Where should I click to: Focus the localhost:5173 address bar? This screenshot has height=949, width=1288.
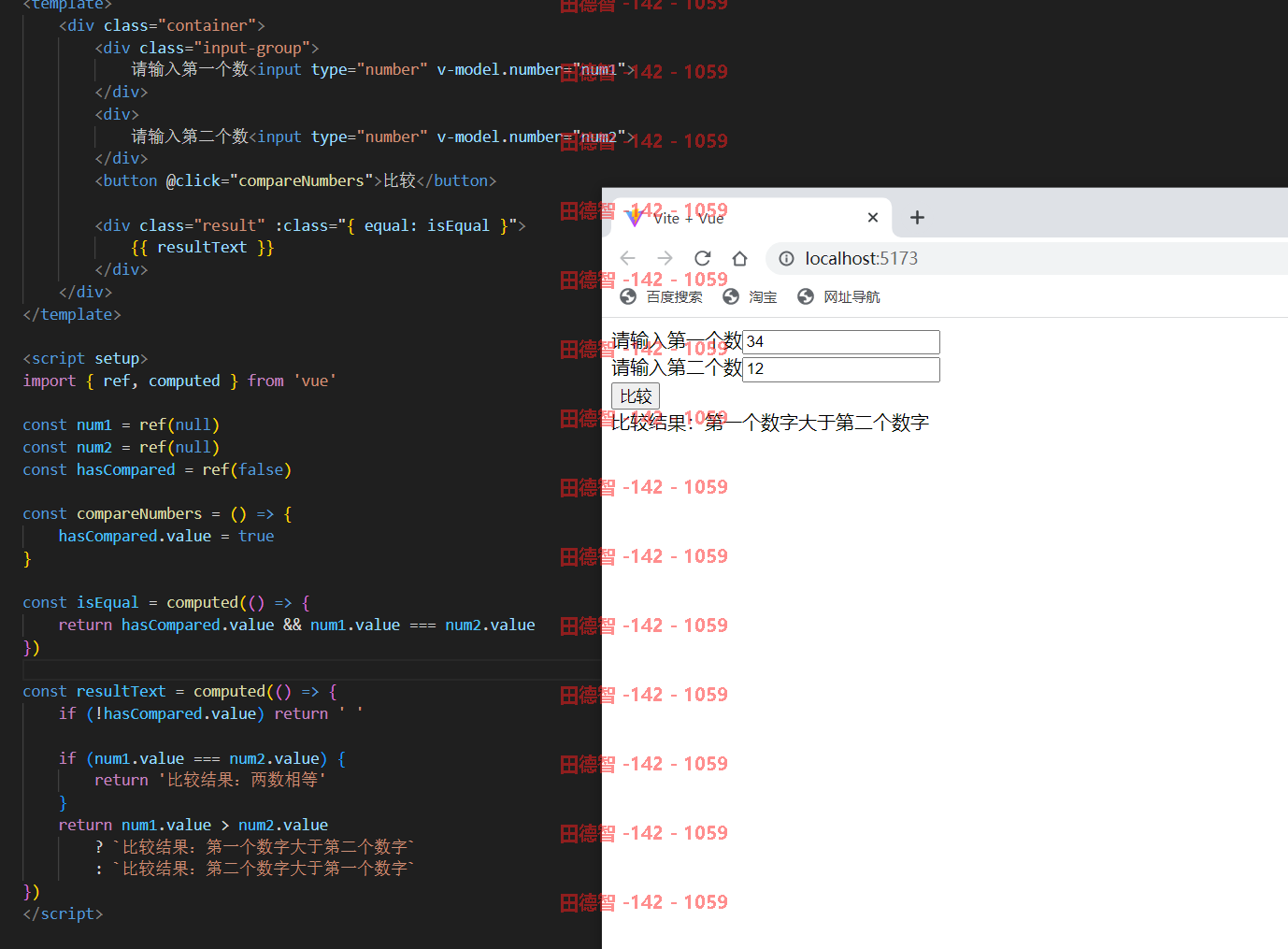click(x=1026, y=258)
